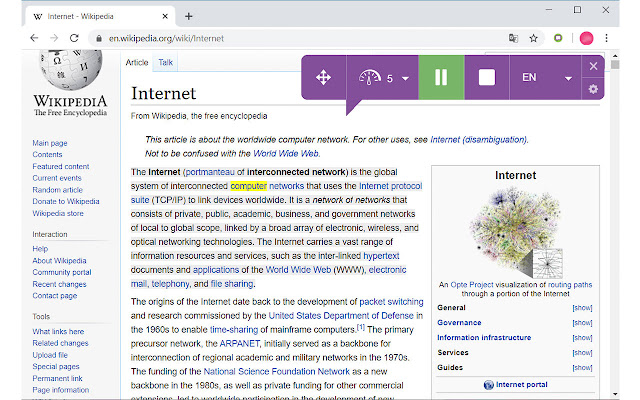Image resolution: width=640 pixels, height=400 pixels.
Task: Close the purple reader widget
Action: [593, 66]
